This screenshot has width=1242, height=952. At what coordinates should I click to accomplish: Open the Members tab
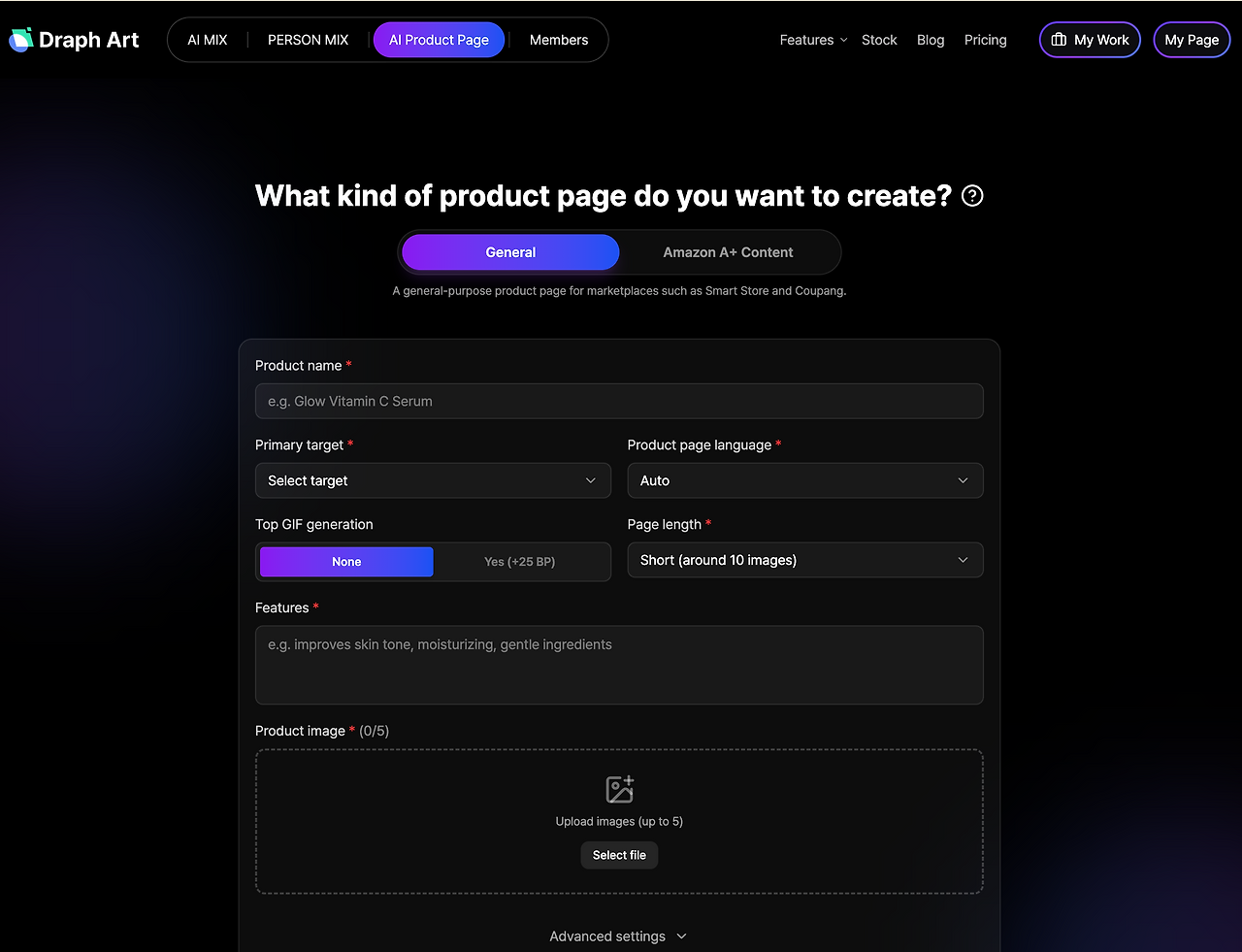tap(559, 40)
